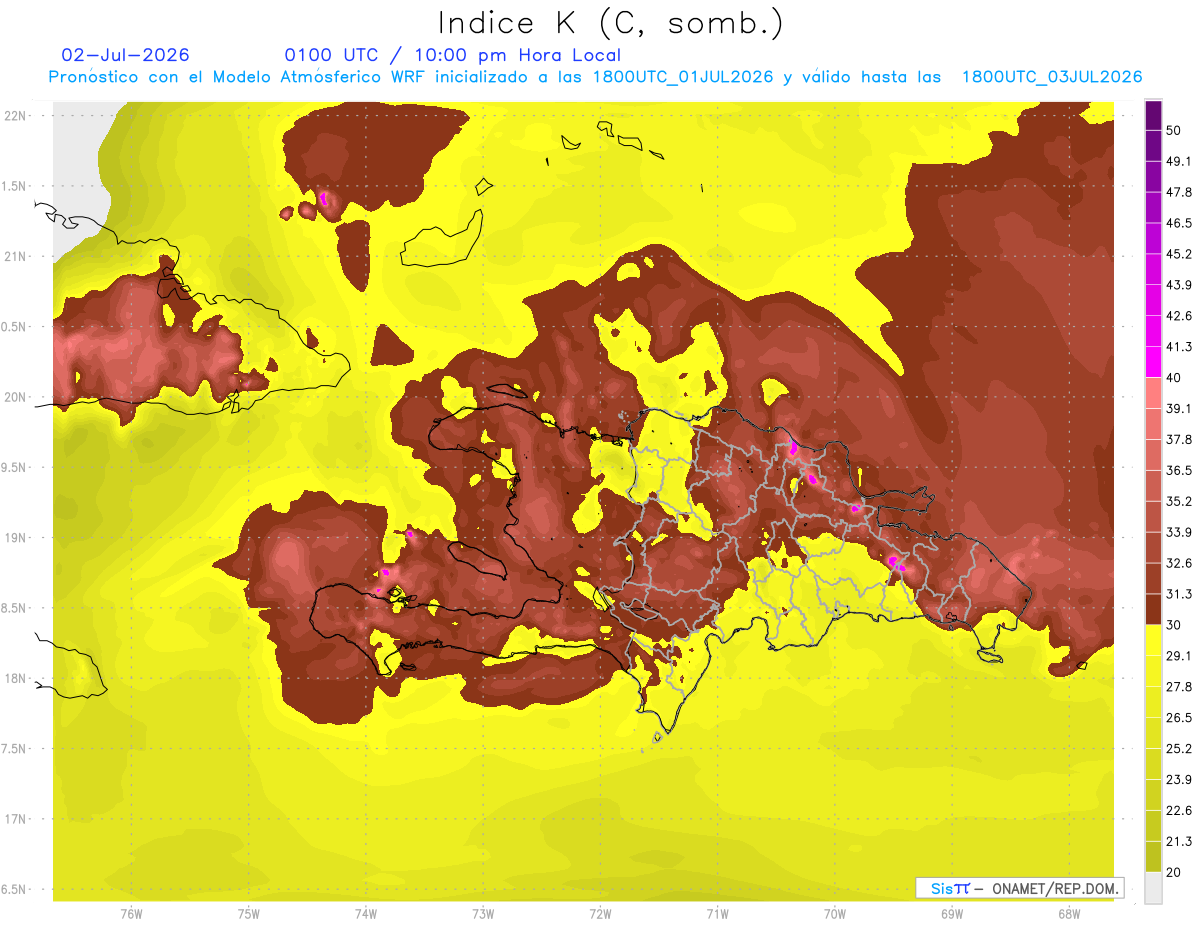Click the salmon swatch between 39.1 and 40

(x=1153, y=393)
